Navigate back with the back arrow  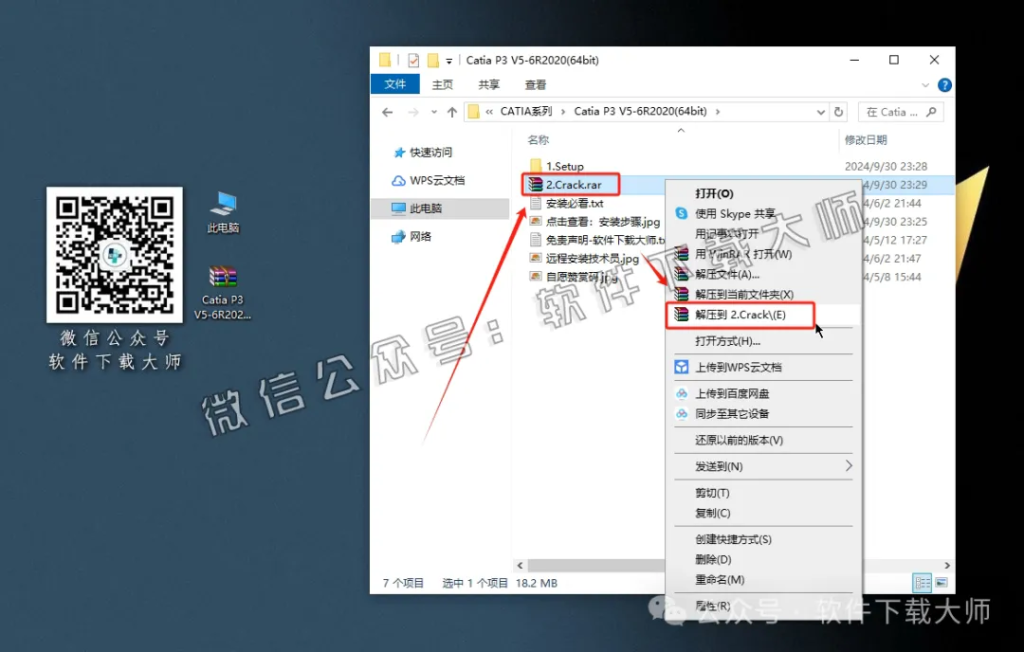point(386,111)
